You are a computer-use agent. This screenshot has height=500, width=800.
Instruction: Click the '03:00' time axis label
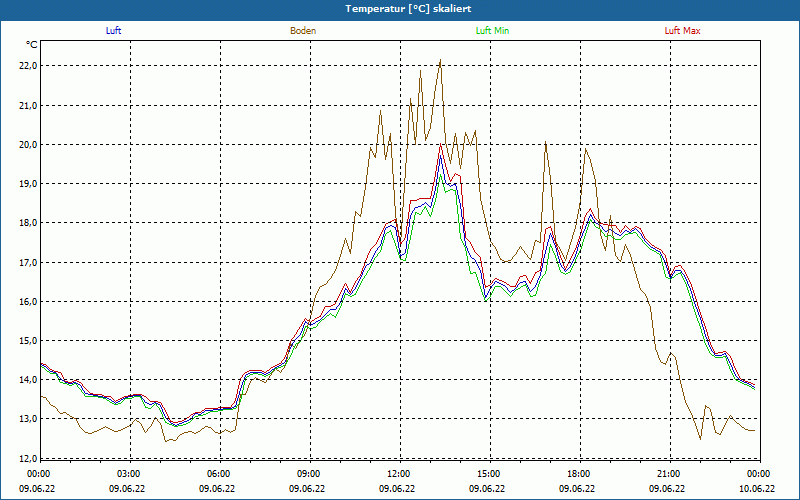[x=129, y=474]
